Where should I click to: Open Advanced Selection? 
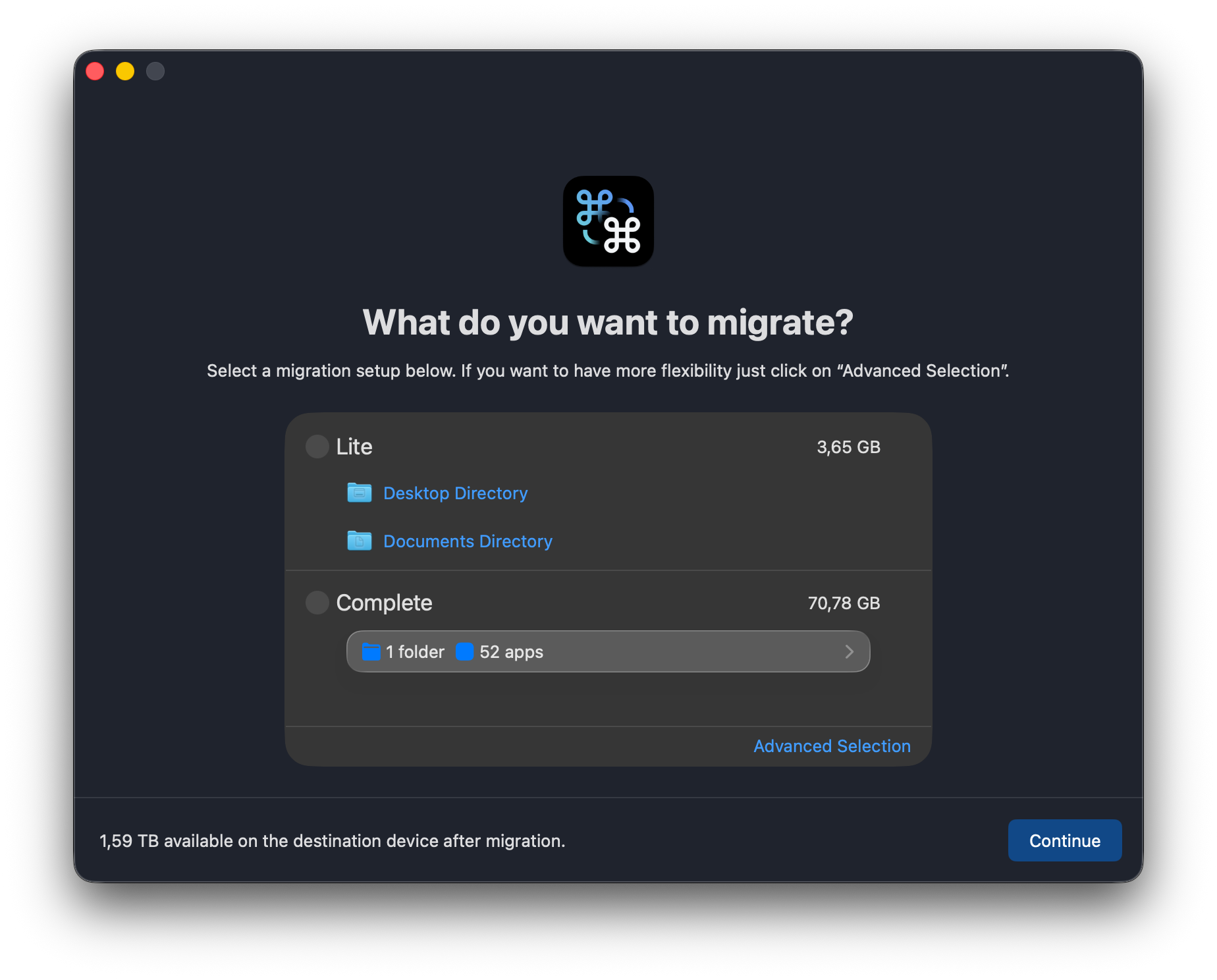click(x=832, y=746)
